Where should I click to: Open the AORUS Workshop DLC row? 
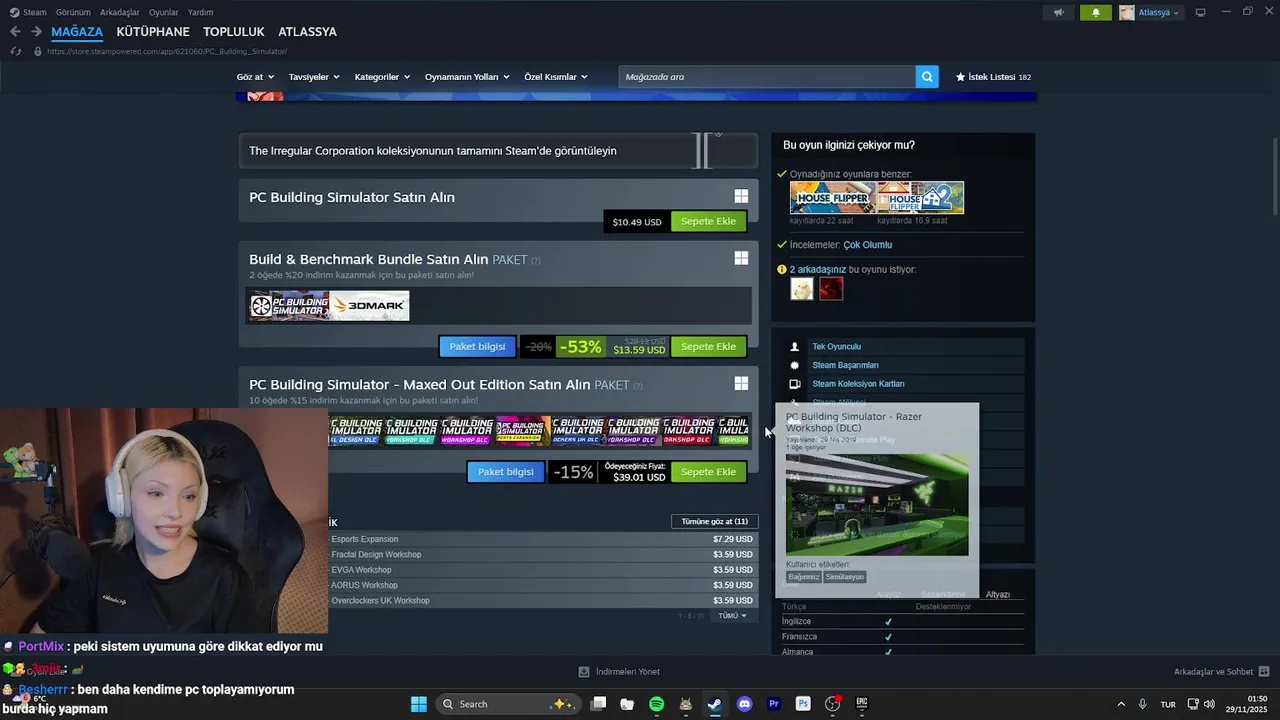coord(543,585)
